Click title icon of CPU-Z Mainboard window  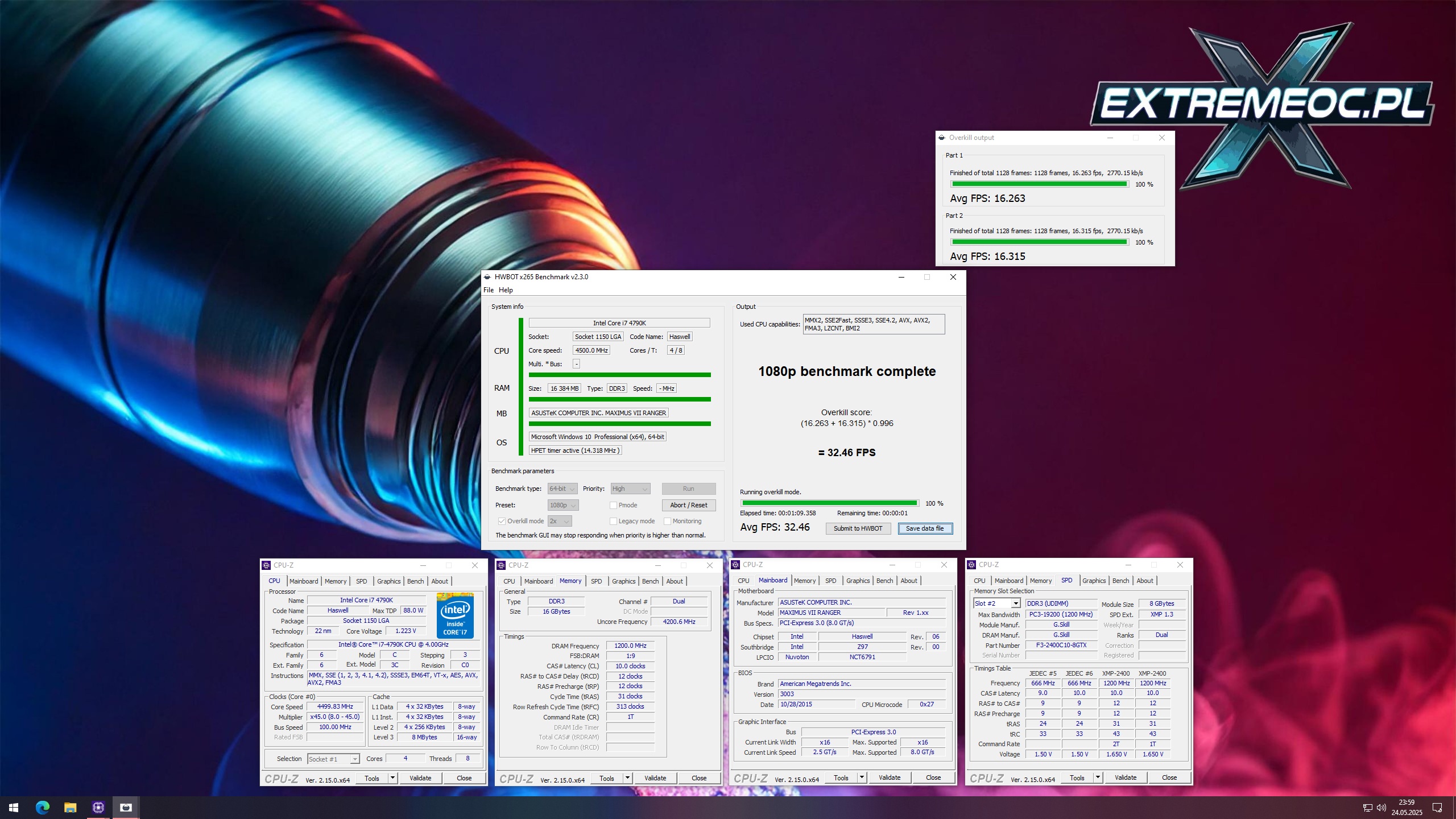point(735,565)
